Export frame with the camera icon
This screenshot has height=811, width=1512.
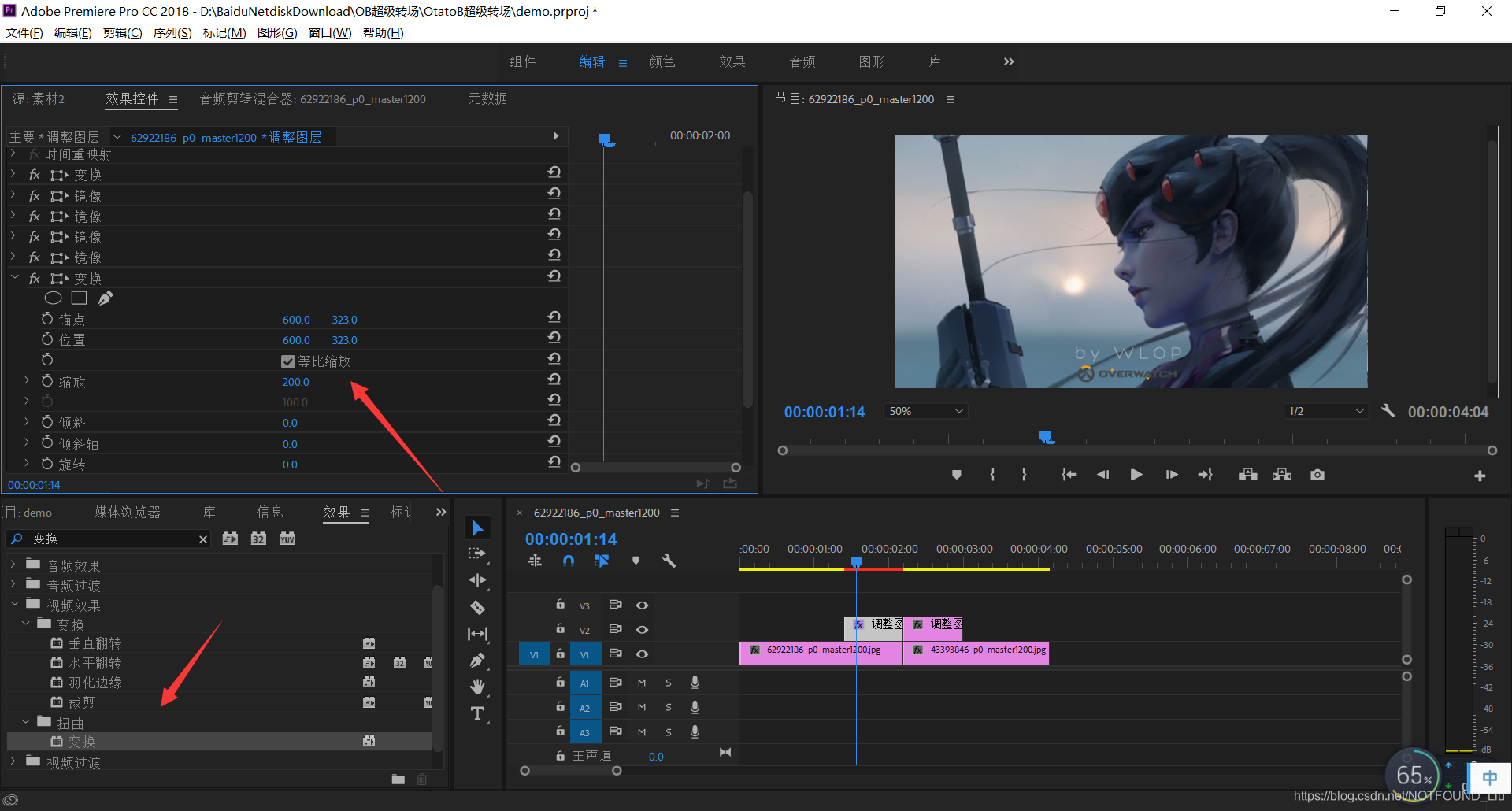1317,475
